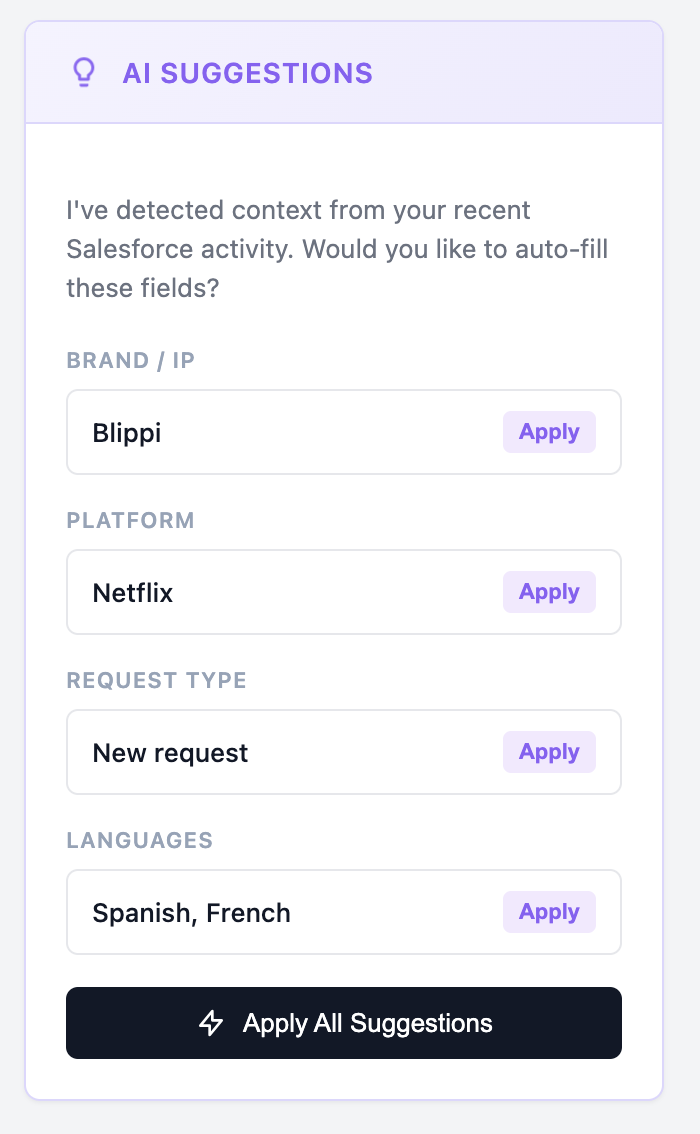
Task: Apply the Blippi brand suggestion
Action: tap(549, 432)
